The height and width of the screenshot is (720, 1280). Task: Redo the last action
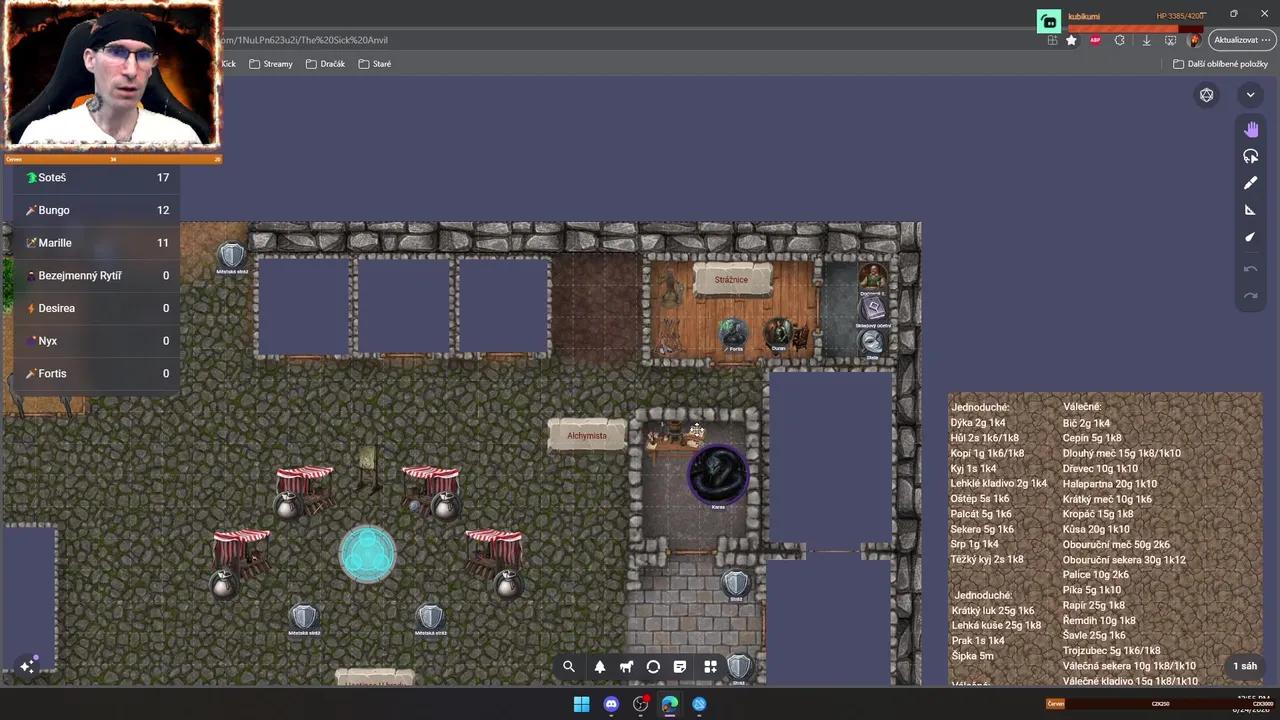[x=1250, y=296]
